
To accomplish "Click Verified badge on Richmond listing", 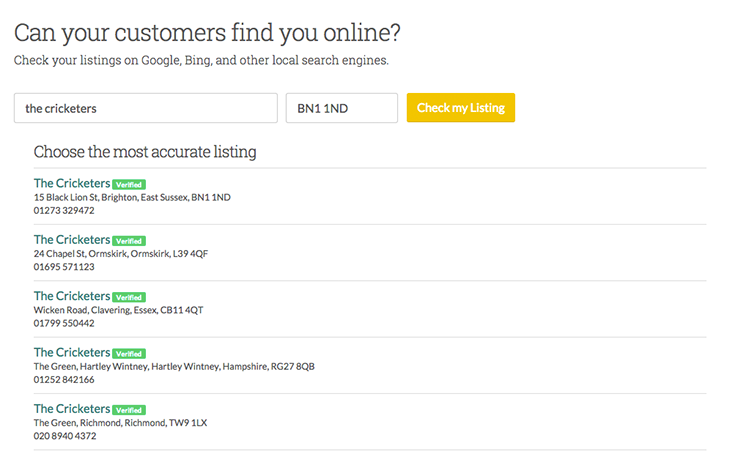I will 129,410.
